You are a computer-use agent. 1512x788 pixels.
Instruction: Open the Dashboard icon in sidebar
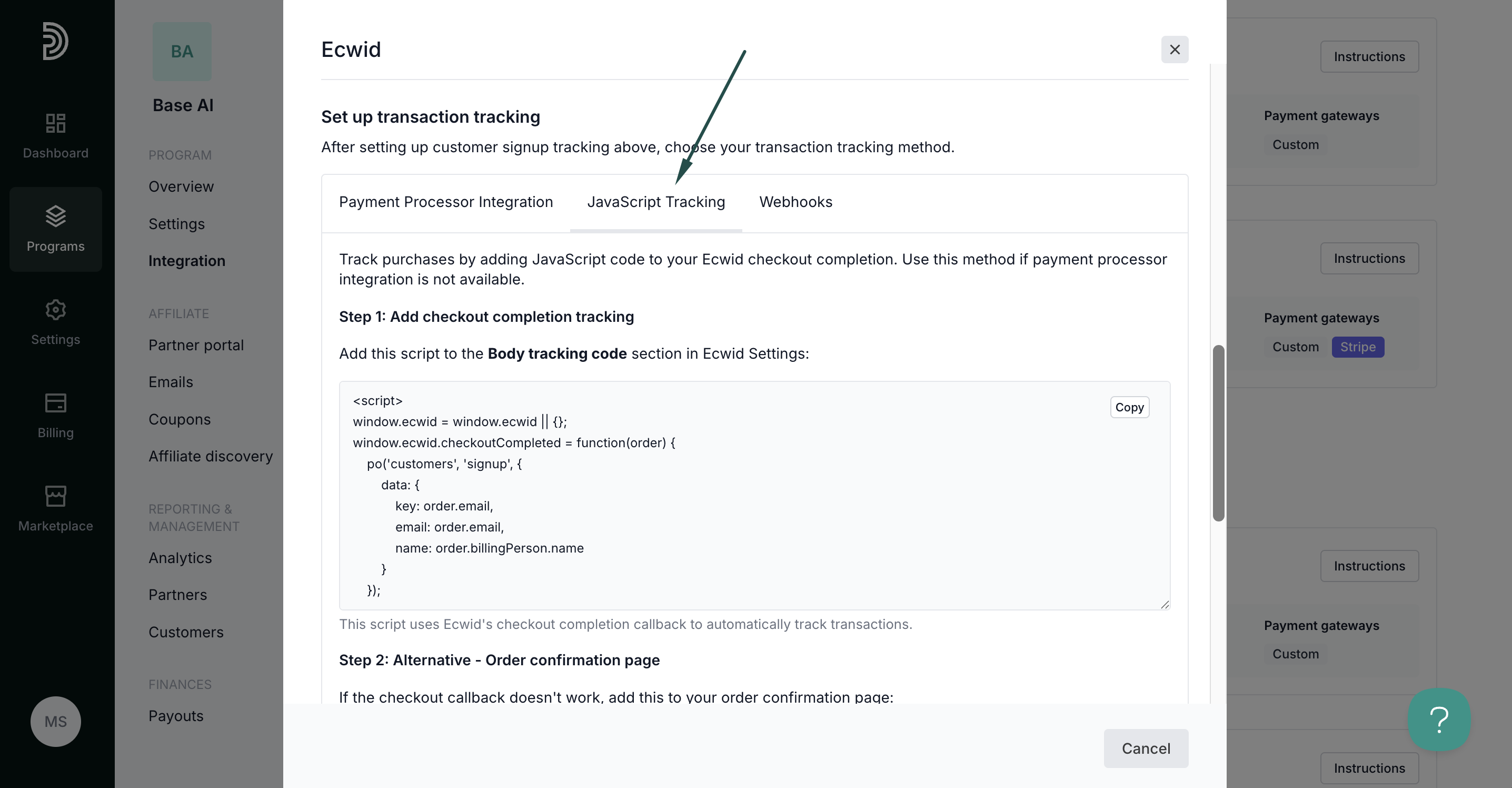56,123
